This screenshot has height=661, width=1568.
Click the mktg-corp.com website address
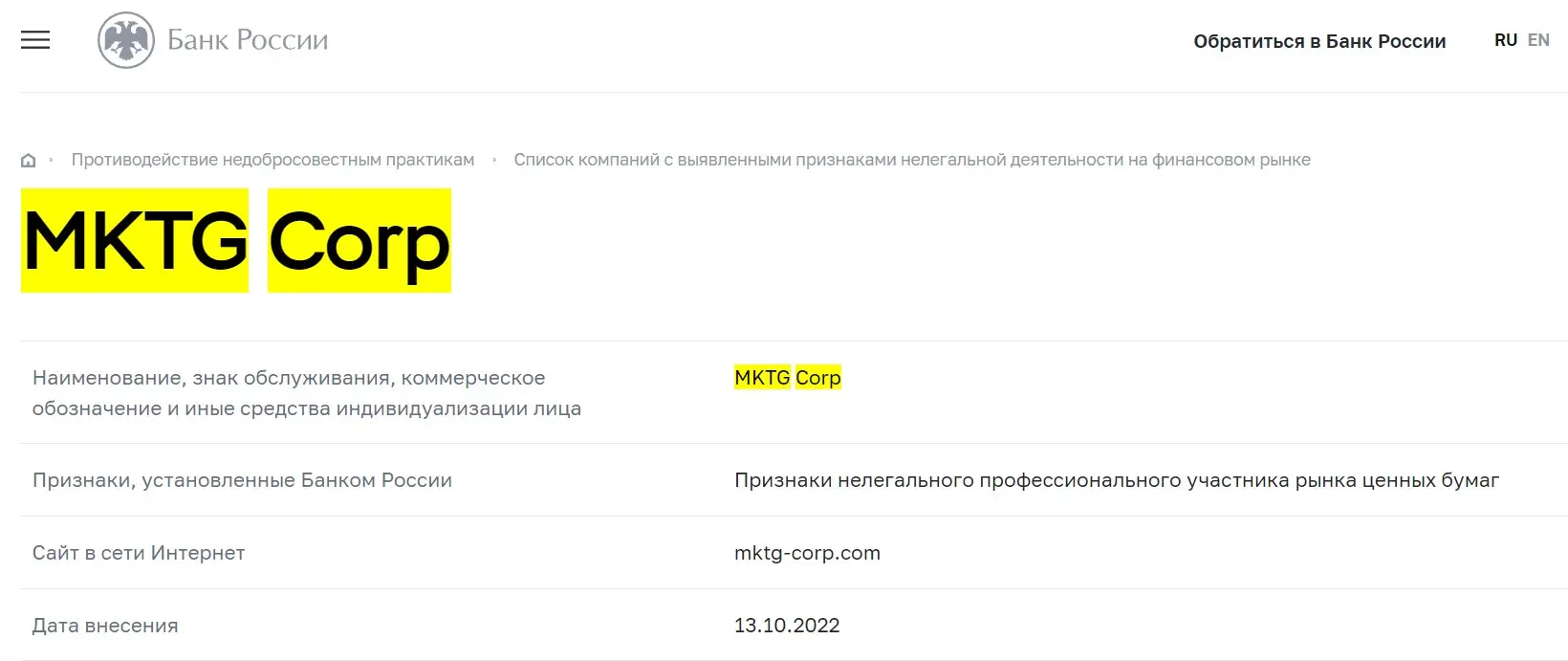point(807,552)
